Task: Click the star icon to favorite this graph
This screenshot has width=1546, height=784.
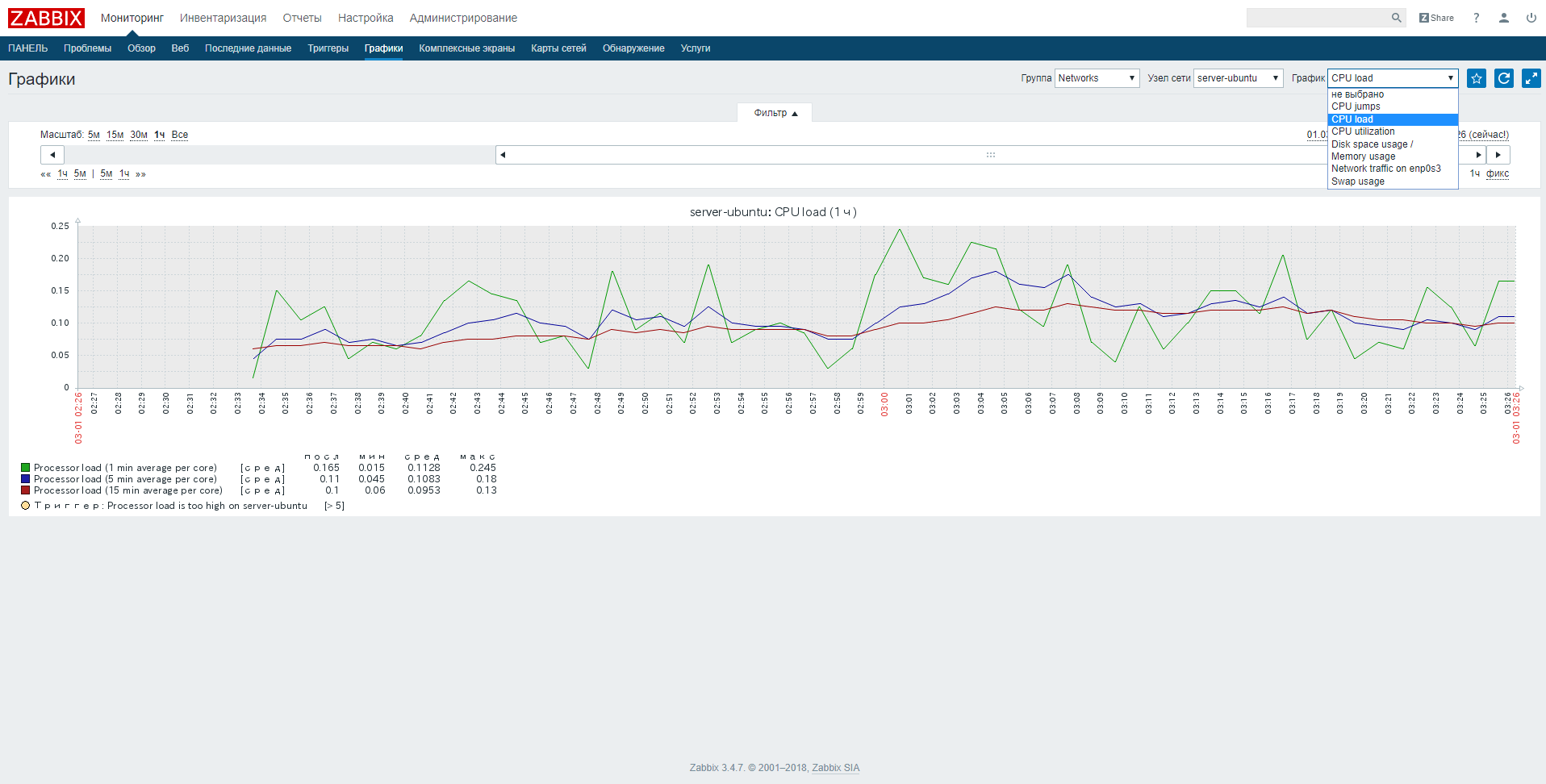Action: click(1476, 78)
